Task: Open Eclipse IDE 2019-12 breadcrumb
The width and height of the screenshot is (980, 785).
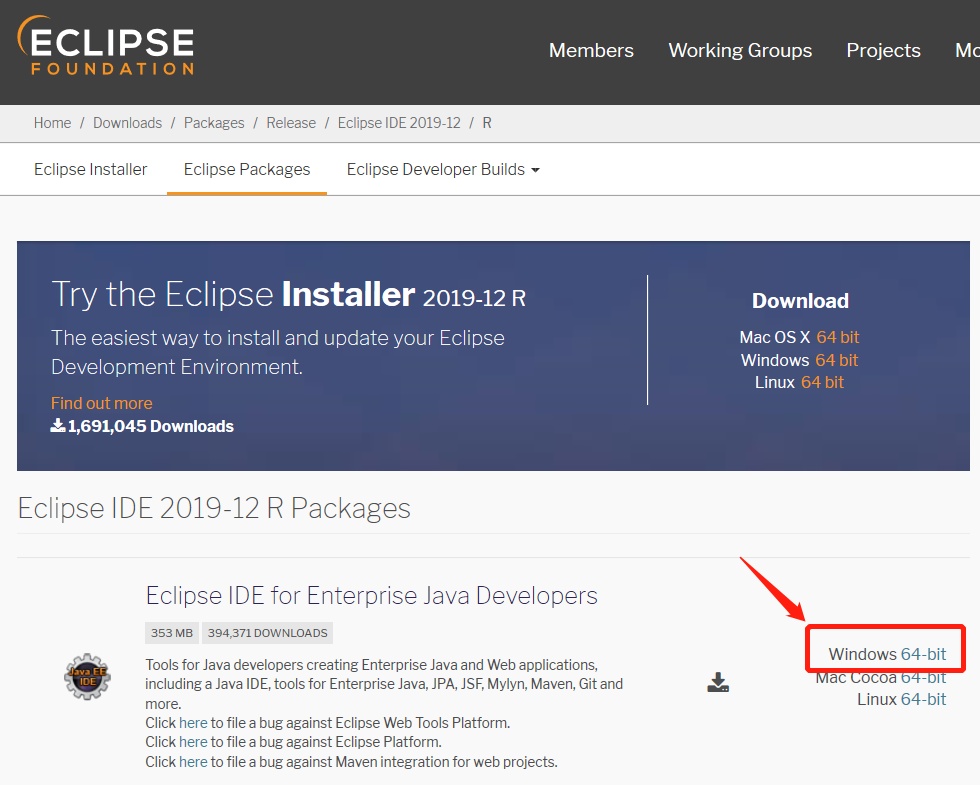Action: pos(399,123)
